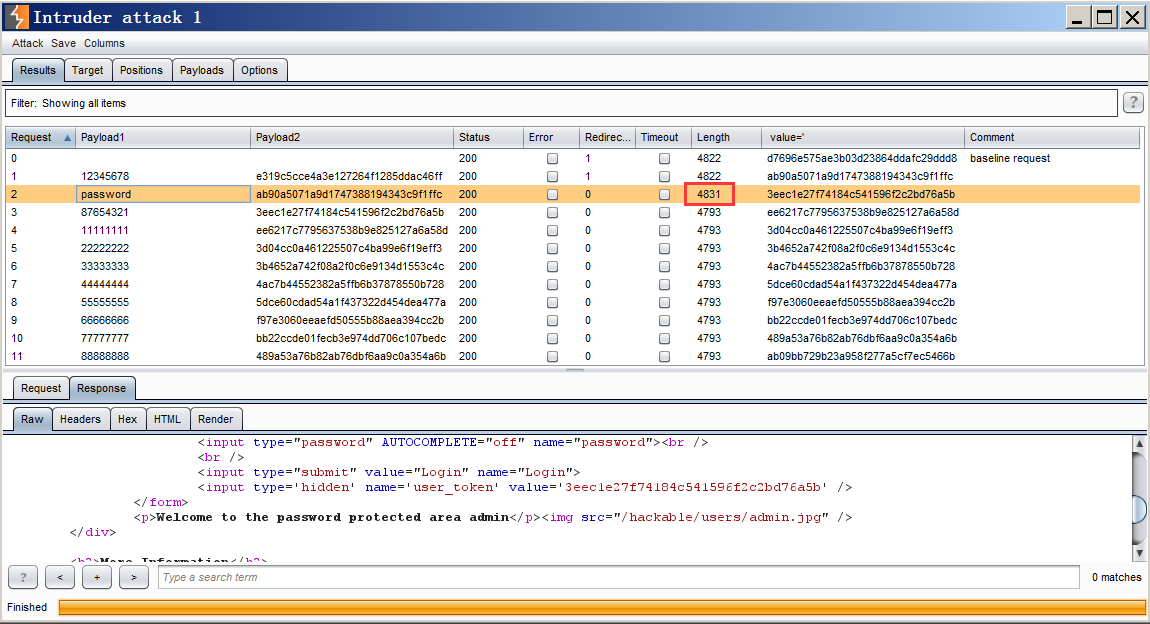Screen dimensions: 1150x624
Task: Open the Save menu
Action: point(63,43)
